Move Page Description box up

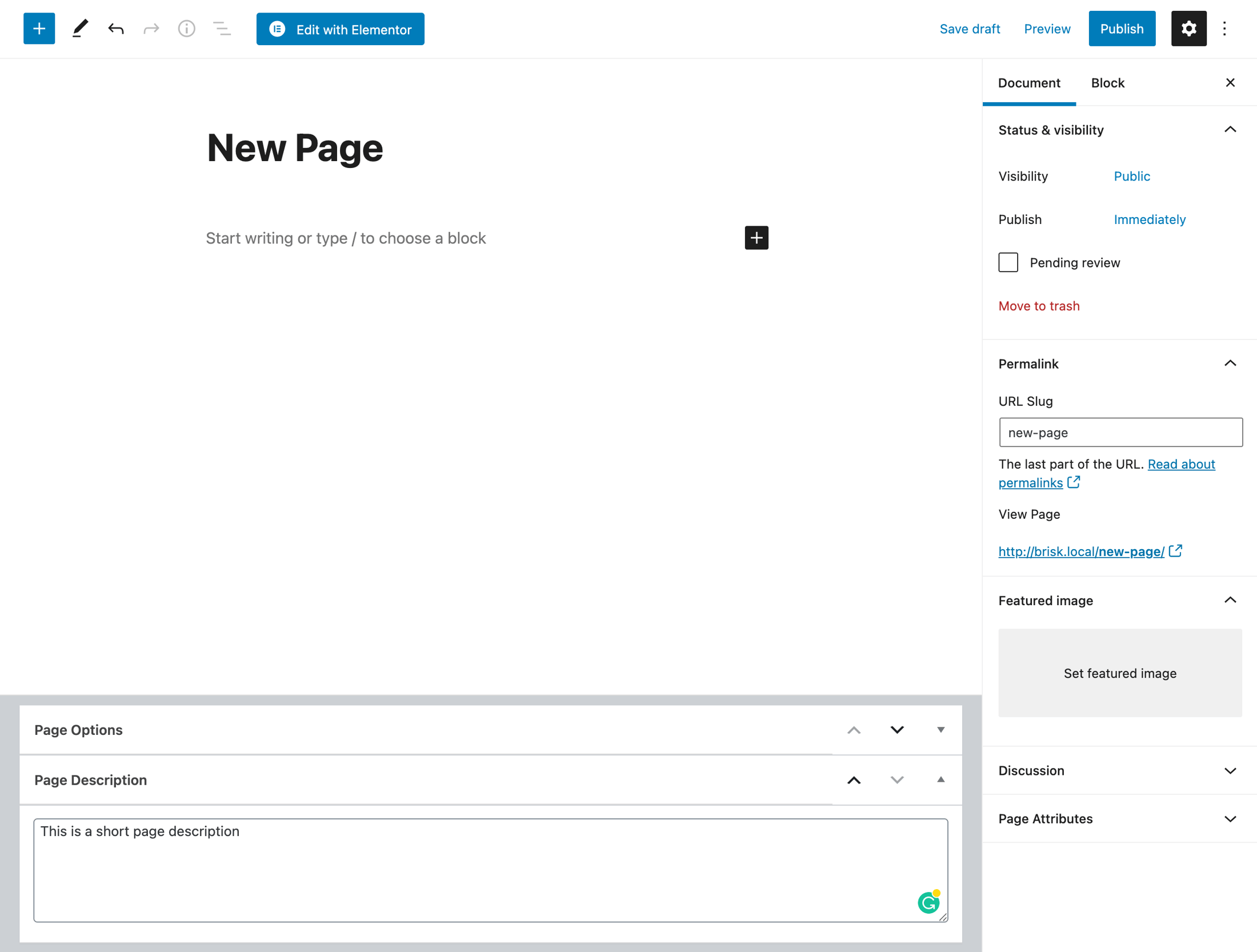pyautogui.click(x=854, y=780)
